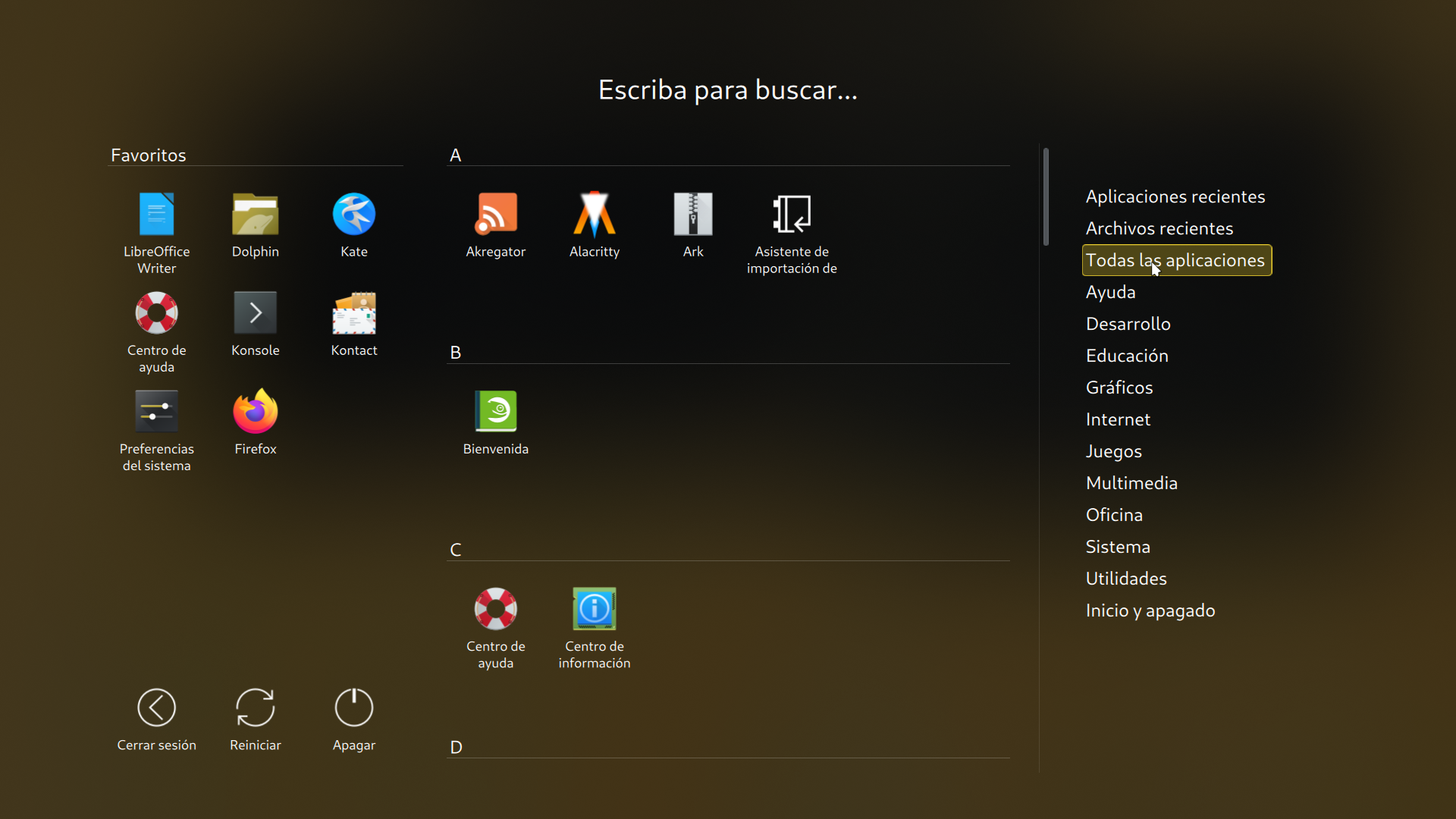1456x819 pixels.
Task: Open the Ayuda category
Action: click(x=1110, y=292)
